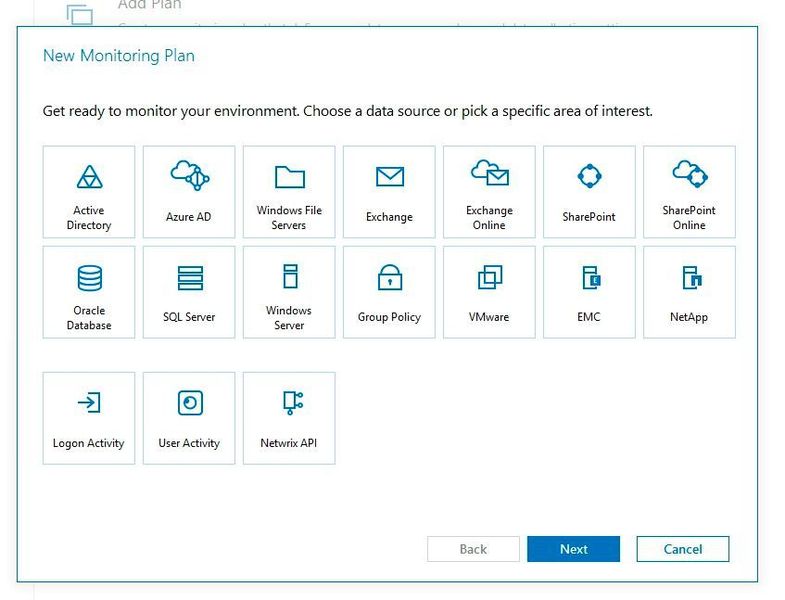Select the Active Directory data source tile
The width and height of the screenshot is (785, 600).
(x=89, y=192)
